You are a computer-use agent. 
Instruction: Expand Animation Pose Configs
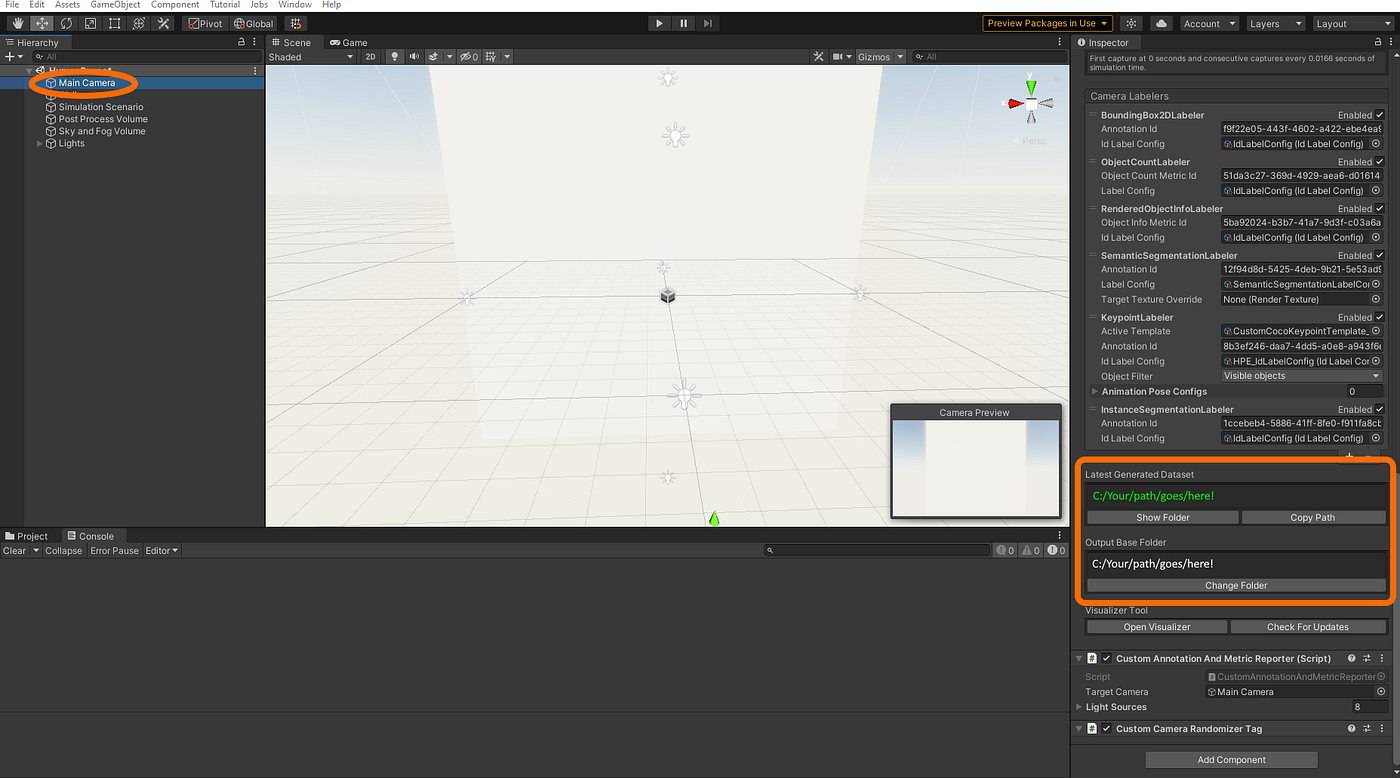tap(1095, 392)
